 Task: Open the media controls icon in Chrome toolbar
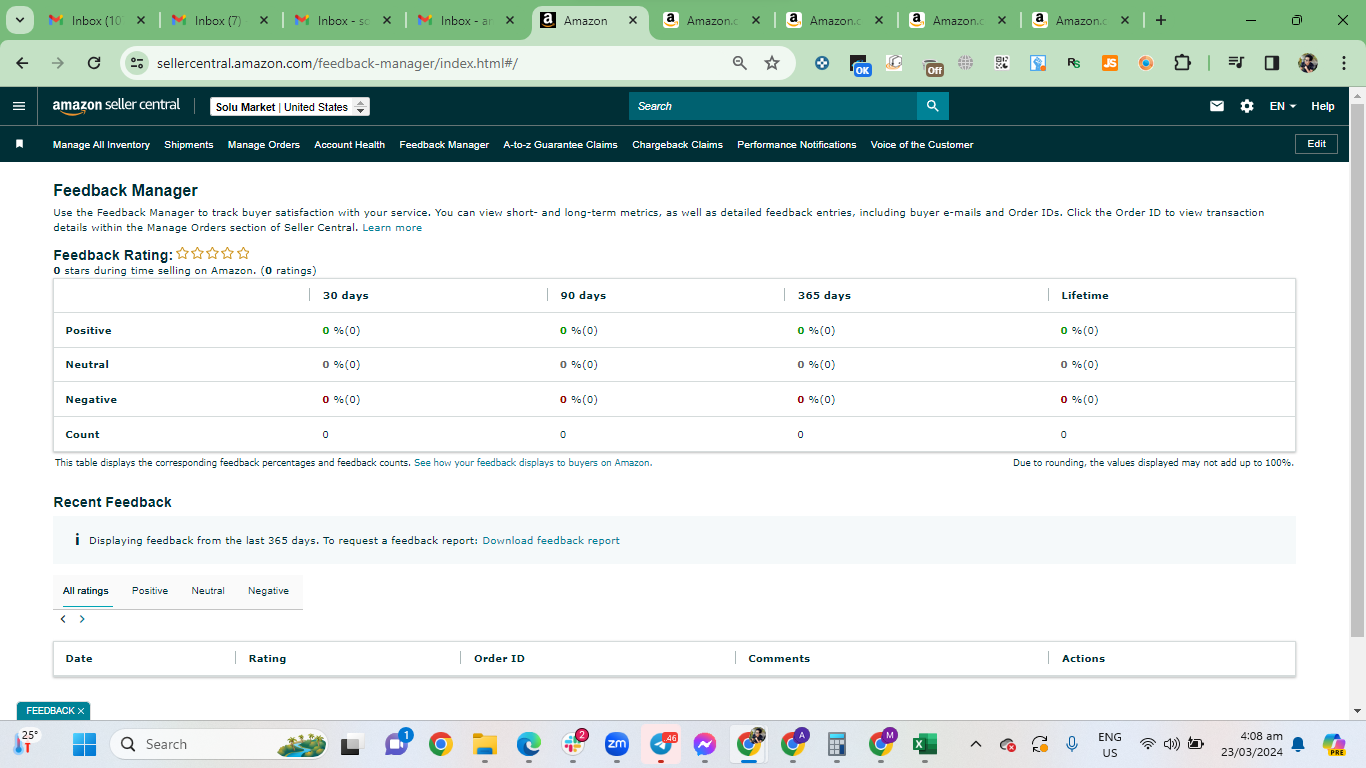click(1237, 63)
